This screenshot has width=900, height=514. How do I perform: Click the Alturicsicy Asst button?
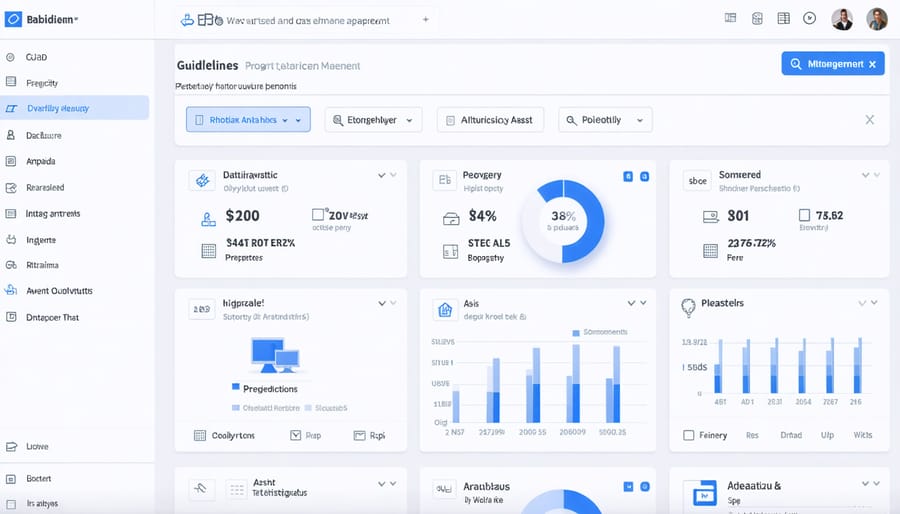point(490,120)
